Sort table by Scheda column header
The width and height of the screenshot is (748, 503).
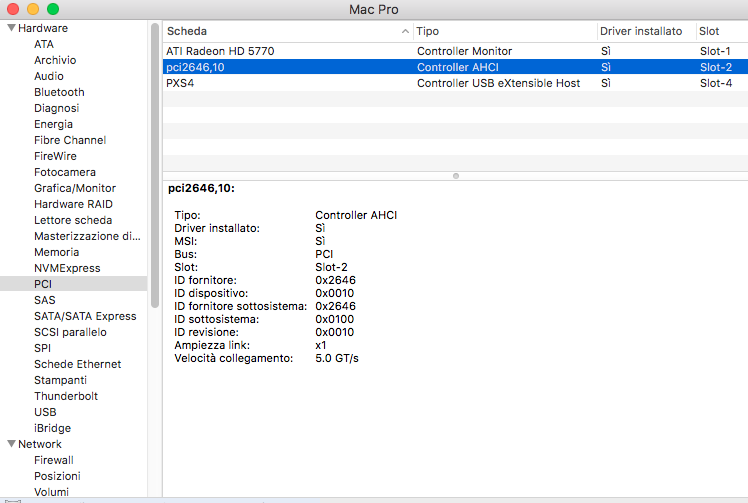288,31
